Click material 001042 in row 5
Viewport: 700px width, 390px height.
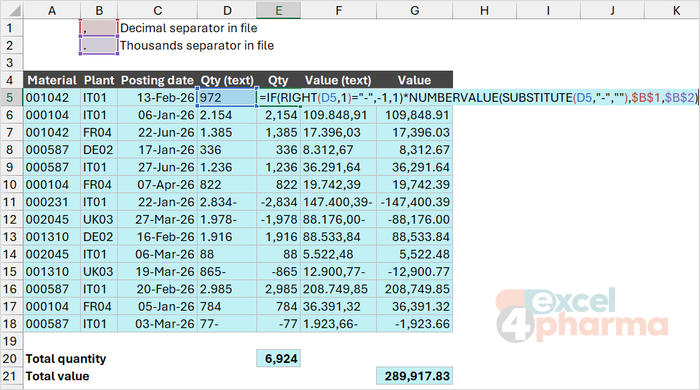[52, 97]
